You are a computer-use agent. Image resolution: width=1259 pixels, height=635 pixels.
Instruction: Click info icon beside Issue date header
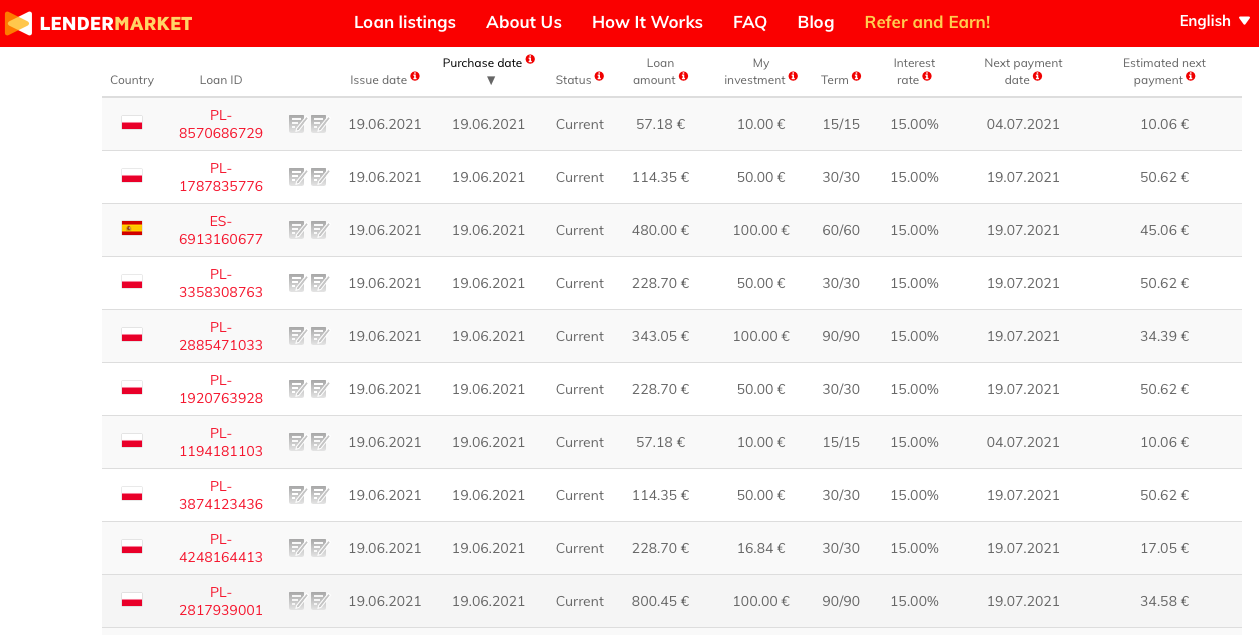click(415, 76)
